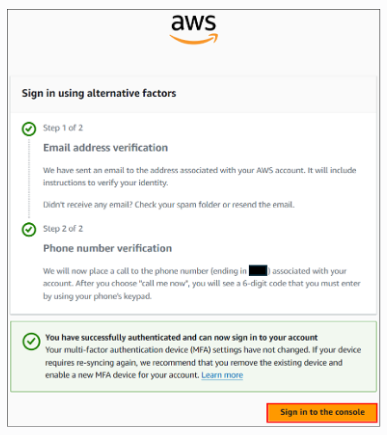Click the AWS logo at top
The width and height of the screenshot is (387, 435).
pos(194,29)
